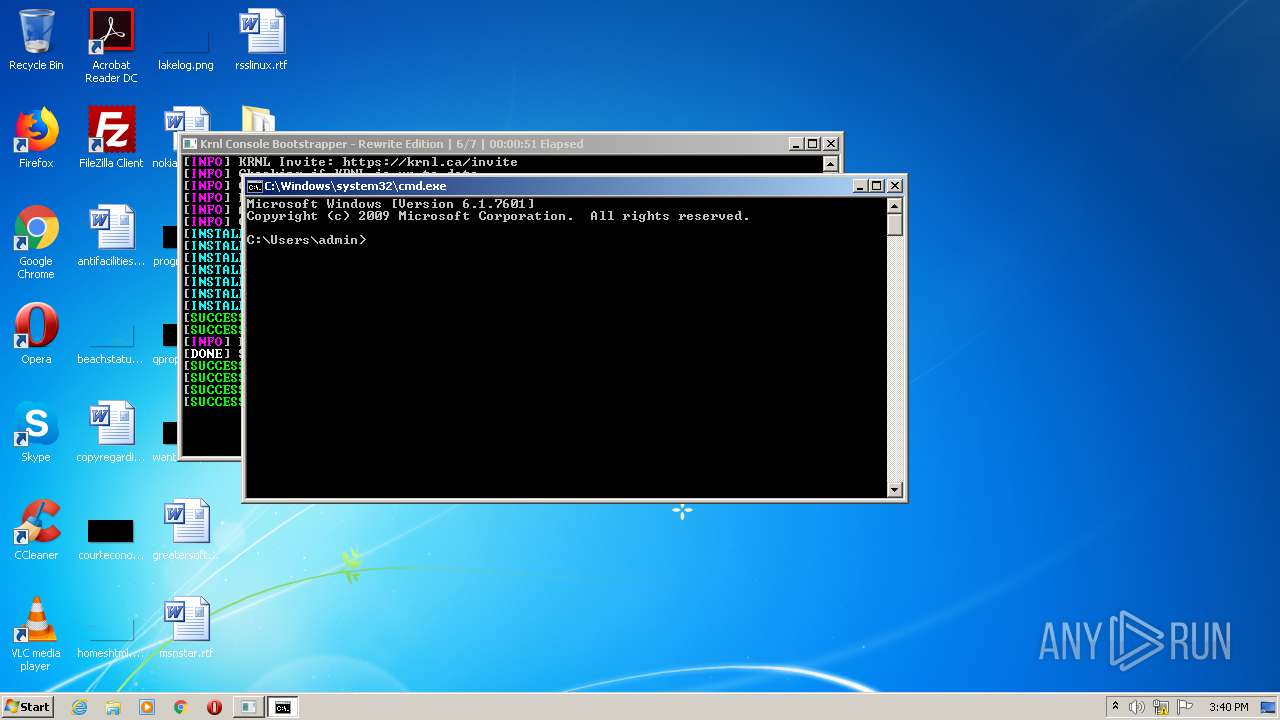Click the KRNL Invite URL text
Image resolution: width=1280 pixels, height=720 pixels.
430,162
